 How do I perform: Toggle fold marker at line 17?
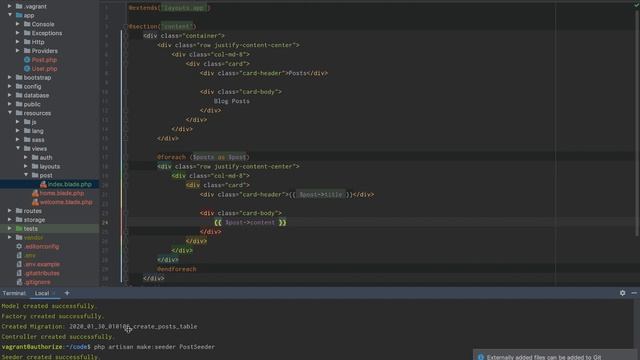[126, 157]
